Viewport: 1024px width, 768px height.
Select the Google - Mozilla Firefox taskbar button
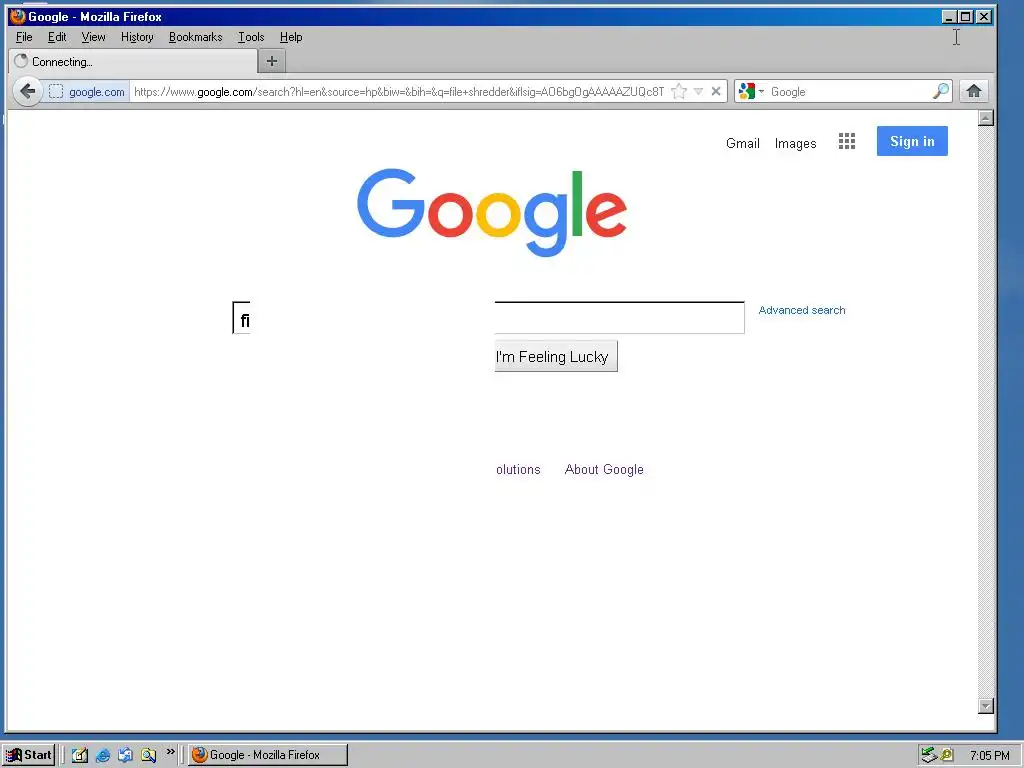pyautogui.click(x=268, y=755)
